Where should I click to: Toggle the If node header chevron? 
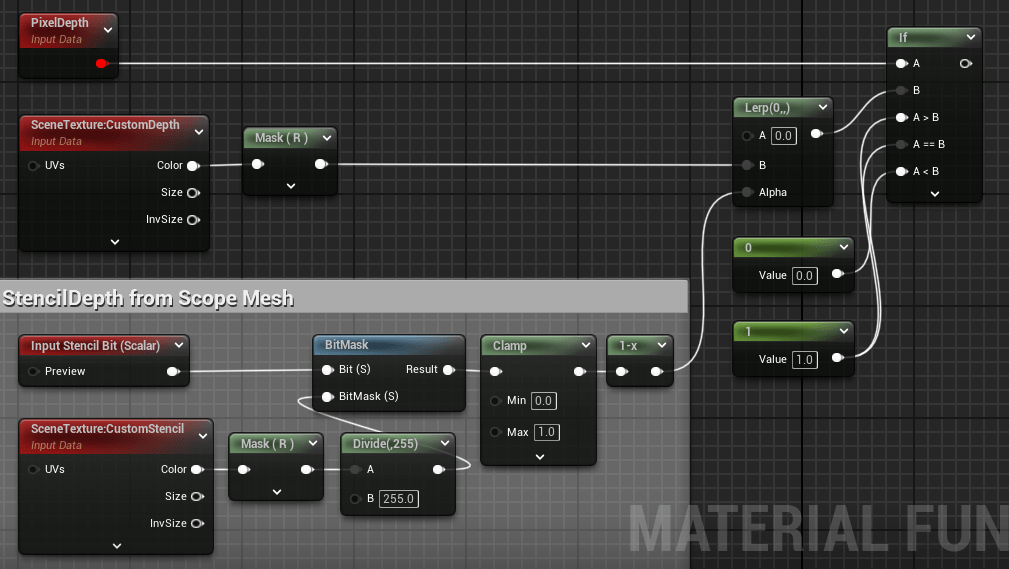click(x=969, y=37)
